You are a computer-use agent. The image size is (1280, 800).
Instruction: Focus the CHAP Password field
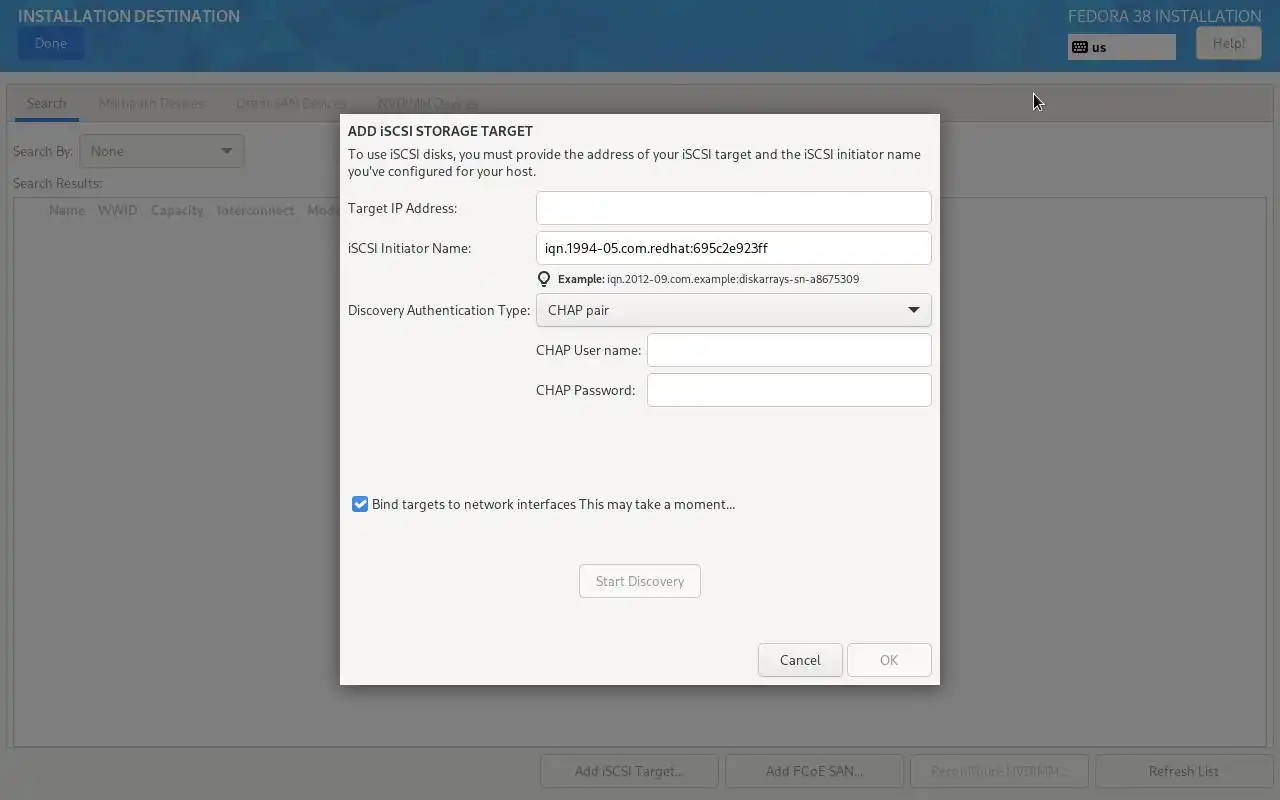pyautogui.click(x=789, y=390)
